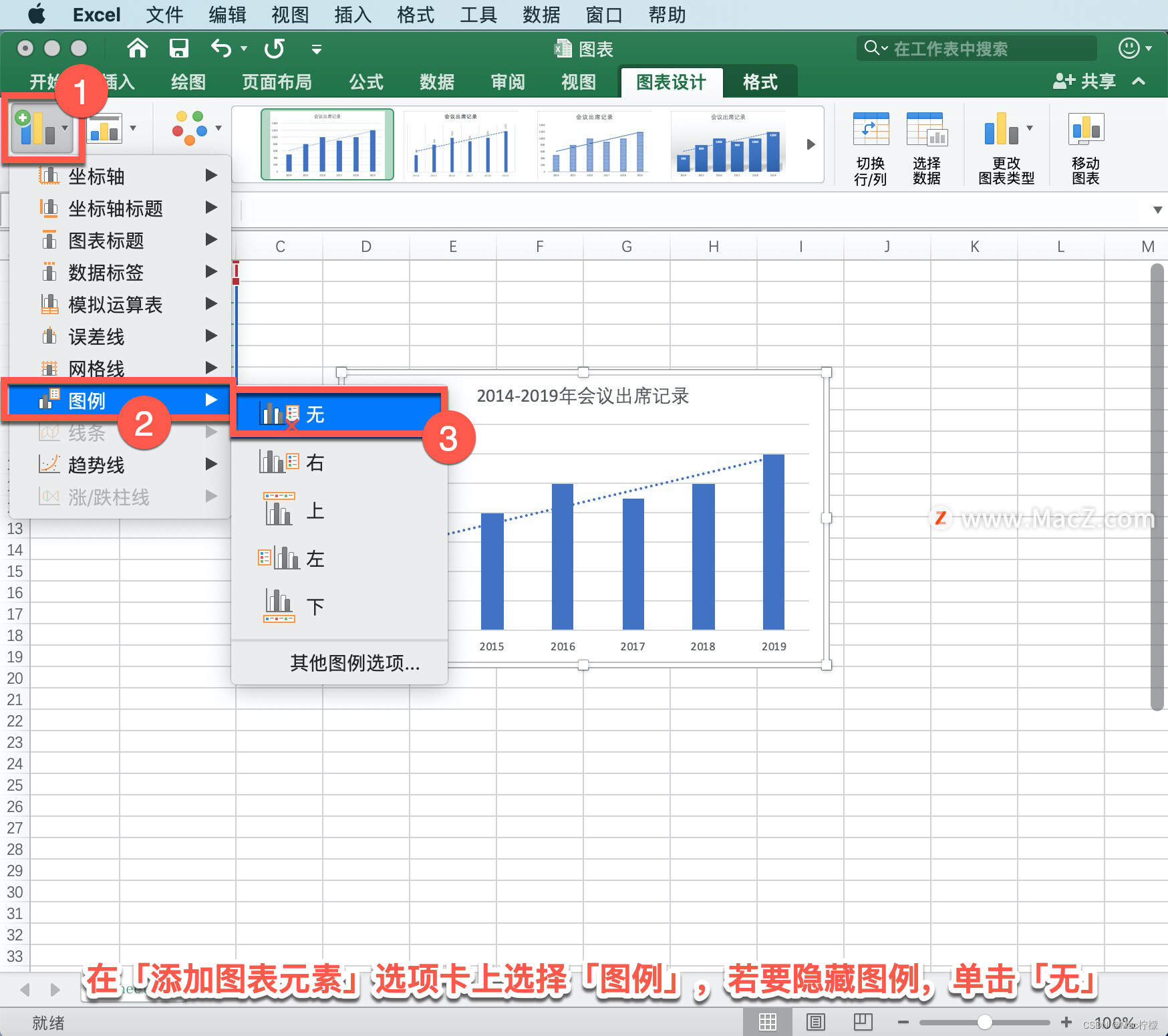The image size is (1168, 1036).
Task: Open the 趋势线 submenu
Action: pyautogui.click(x=120, y=465)
